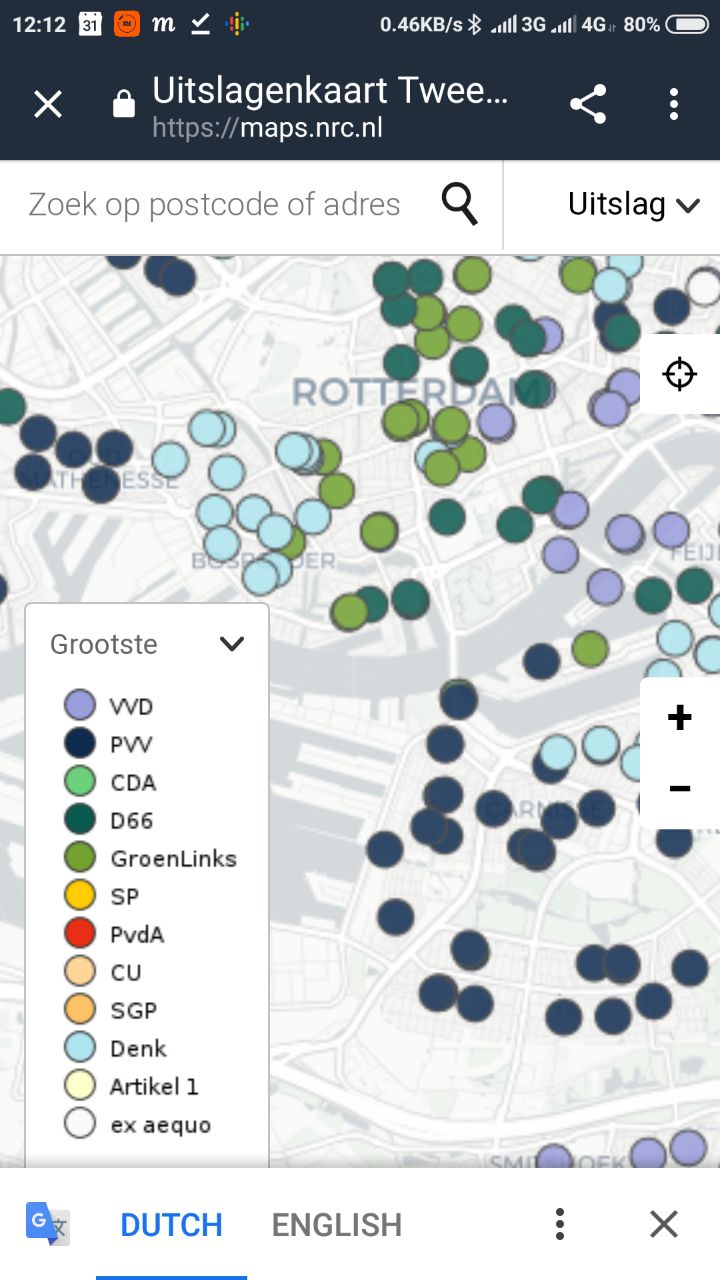Select the SGP legend circle
Image resolution: width=720 pixels, height=1280 pixels.
tap(79, 1010)
